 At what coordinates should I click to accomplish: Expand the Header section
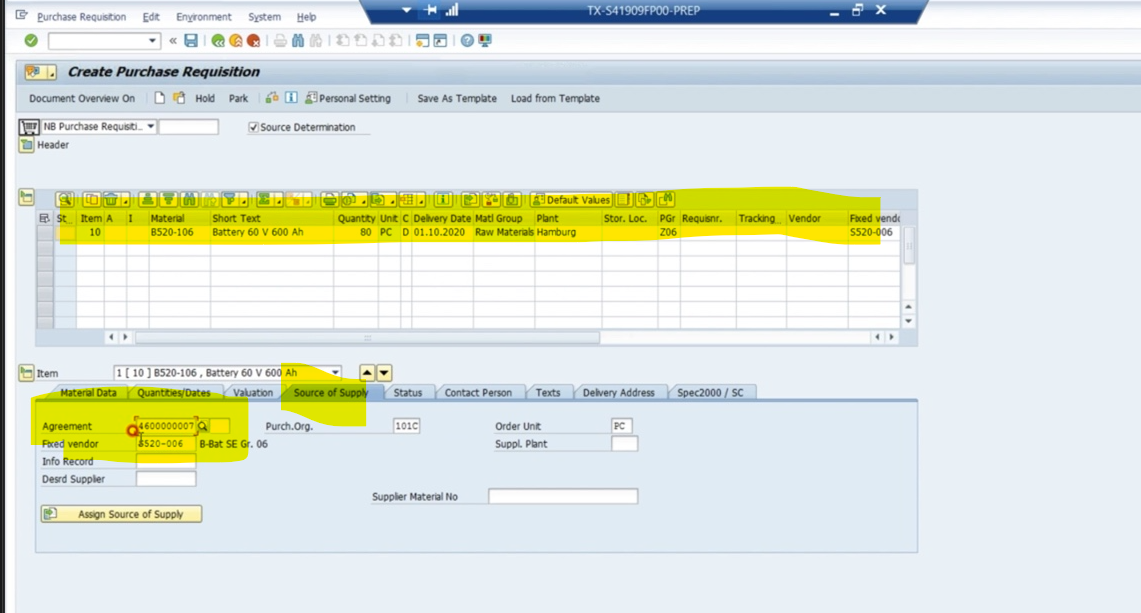click(x=27, y=145)
